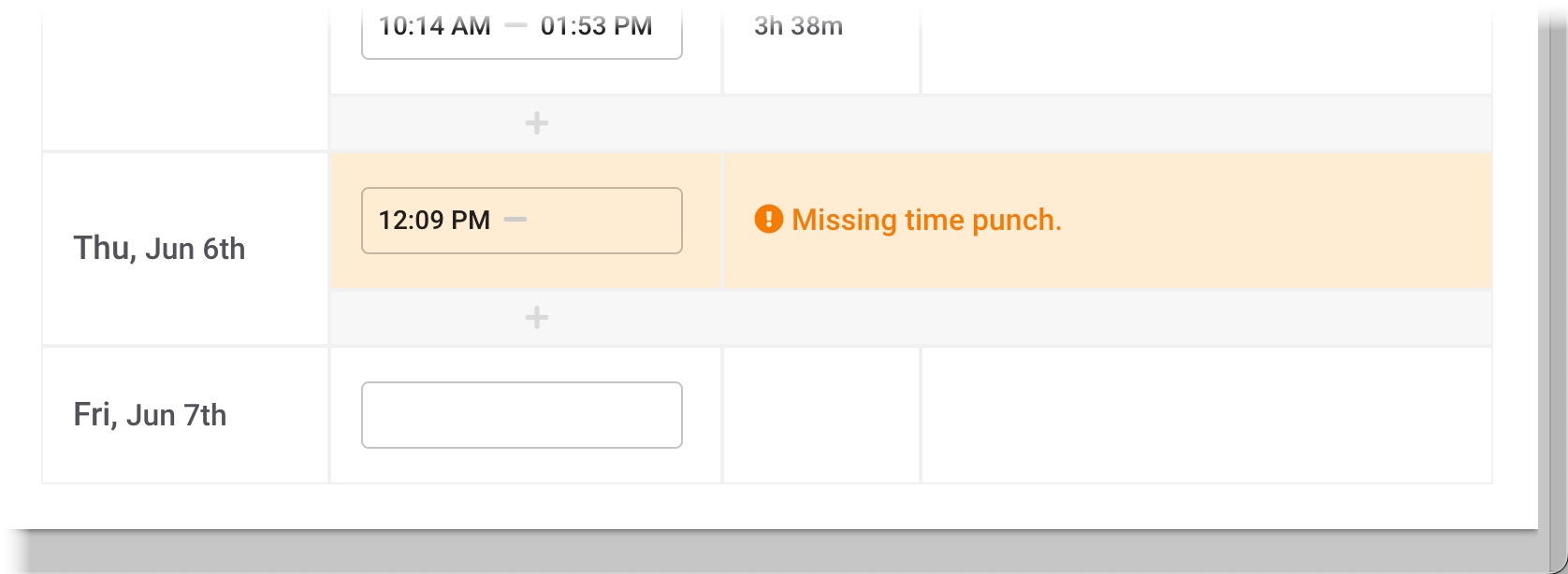
Task: Click the 10:14 AM start time
Action: [x=434, y=26]
